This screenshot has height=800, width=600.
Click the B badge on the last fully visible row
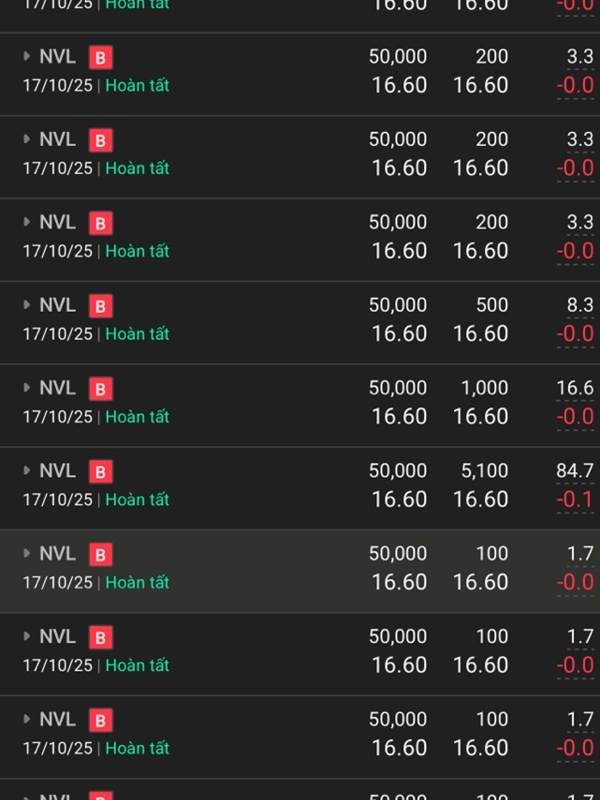click(100, 721)
